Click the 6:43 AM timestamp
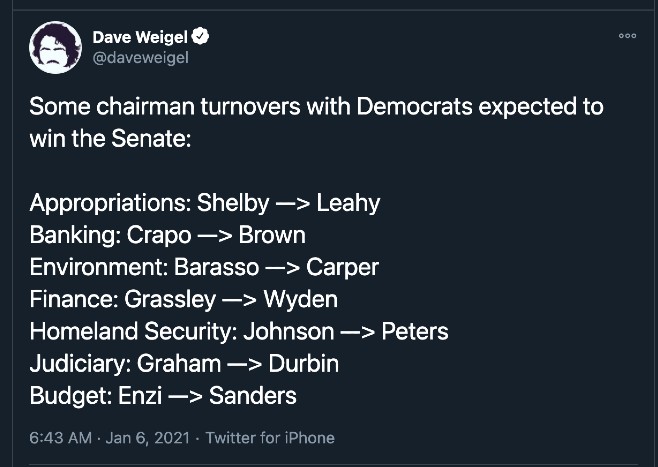This screenshot has height=467, width=658. pyautogui.click(x=60, y=438)
